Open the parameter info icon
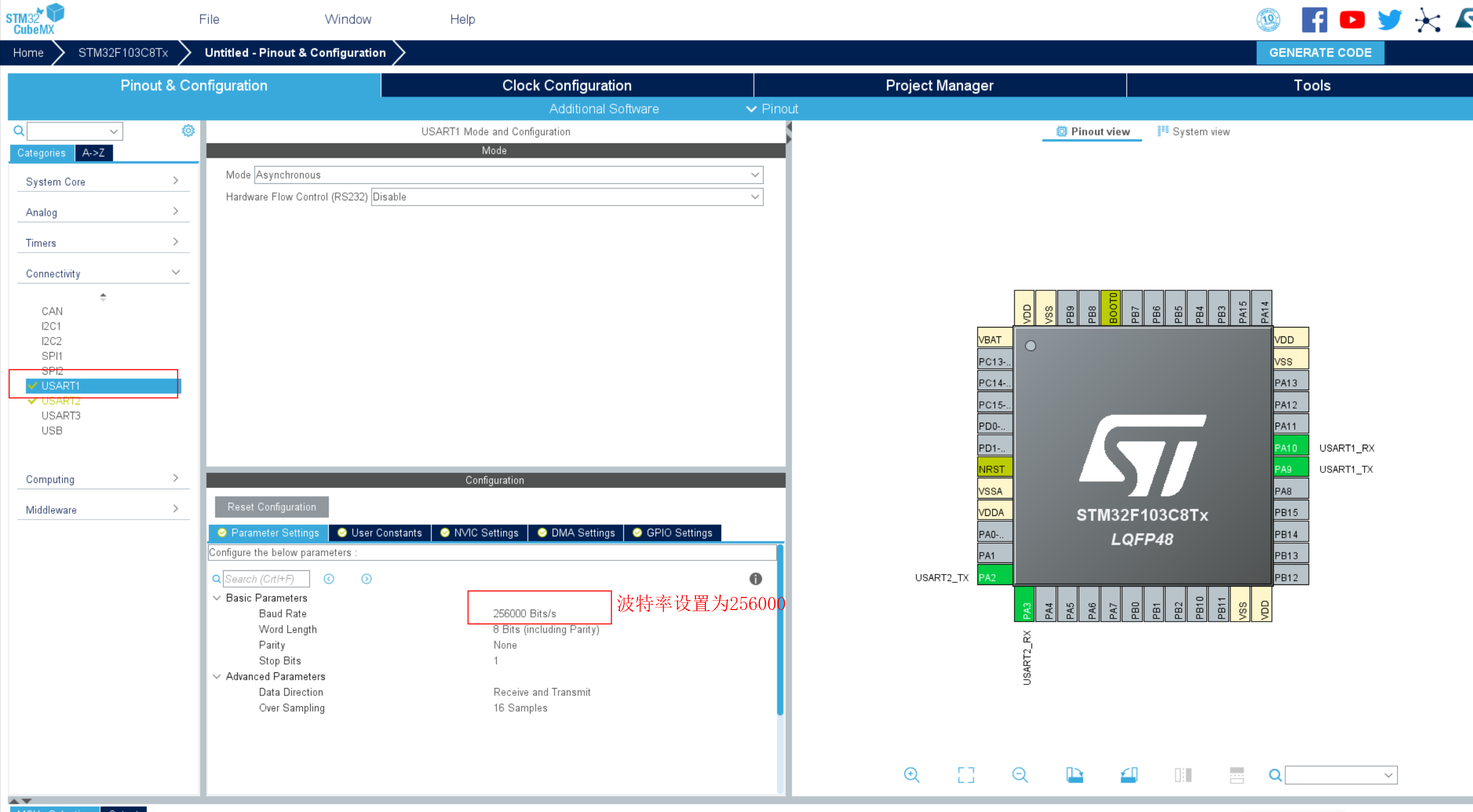Viewport: 1473px width, 812px height. pos(756,579)
